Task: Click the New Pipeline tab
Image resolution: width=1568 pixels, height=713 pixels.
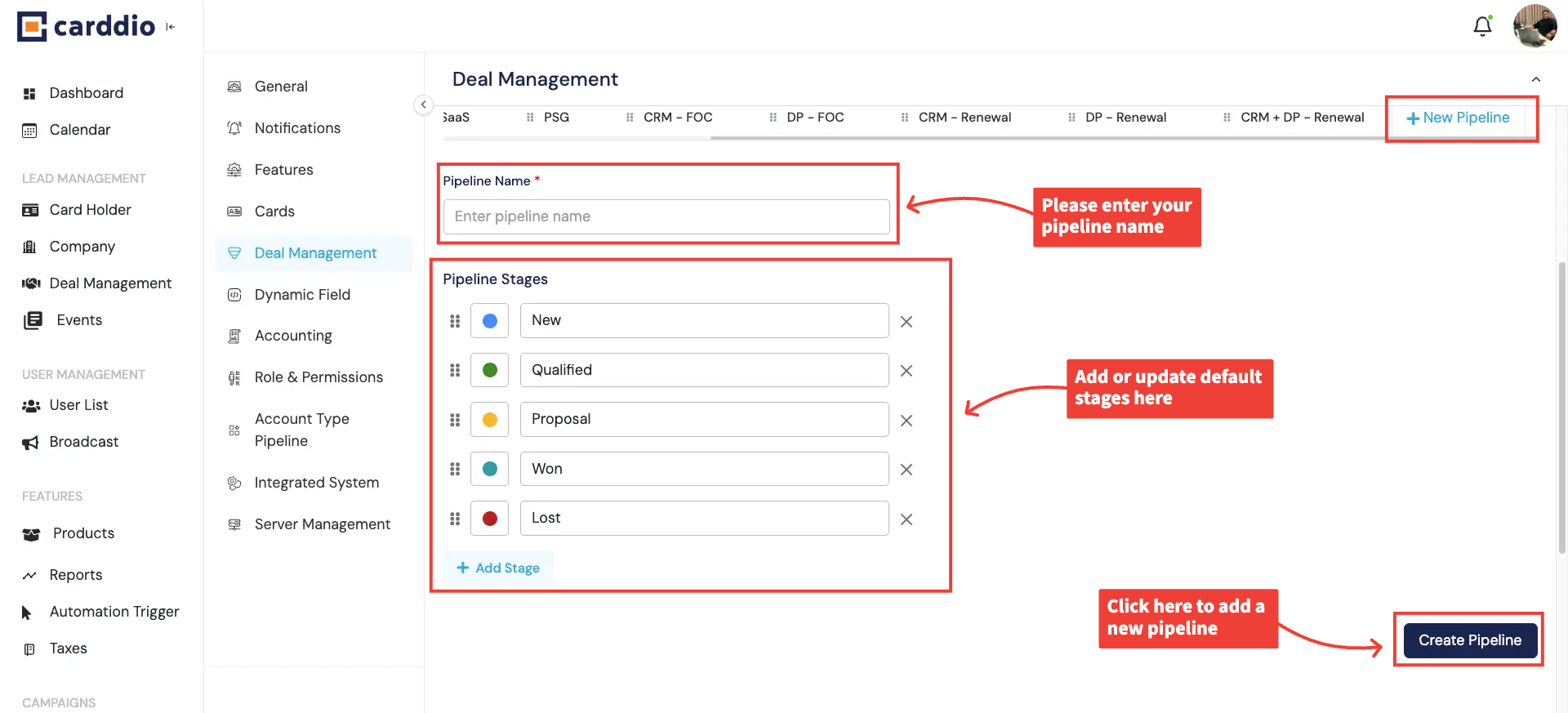Action: pyautogui.click(x=1458, y=118)
